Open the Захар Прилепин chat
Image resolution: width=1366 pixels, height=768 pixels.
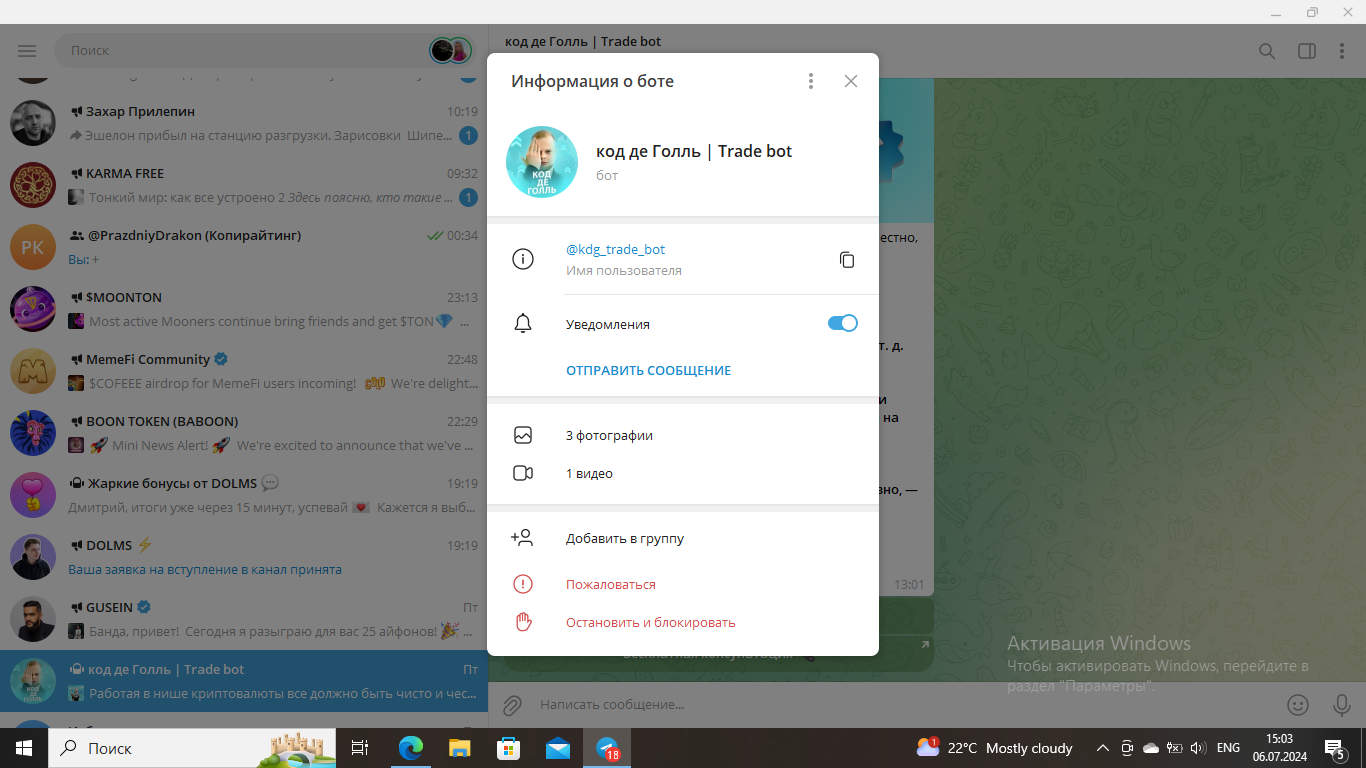244,123
